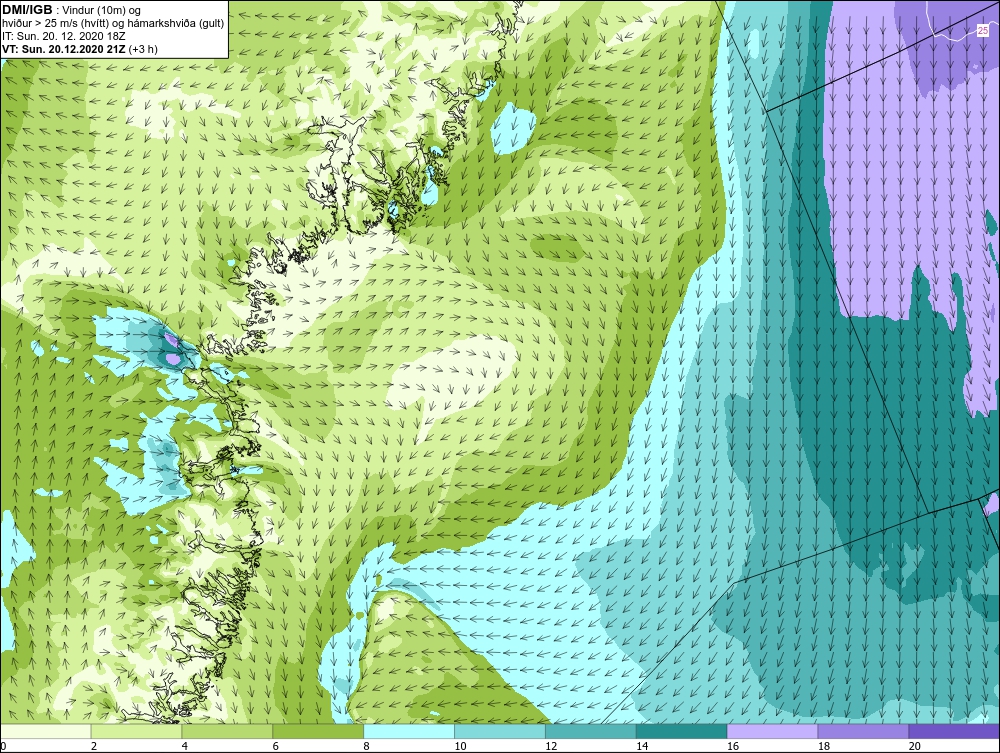Click the legend scale label 12
The image size is (1000, 753).
point(551,746)
